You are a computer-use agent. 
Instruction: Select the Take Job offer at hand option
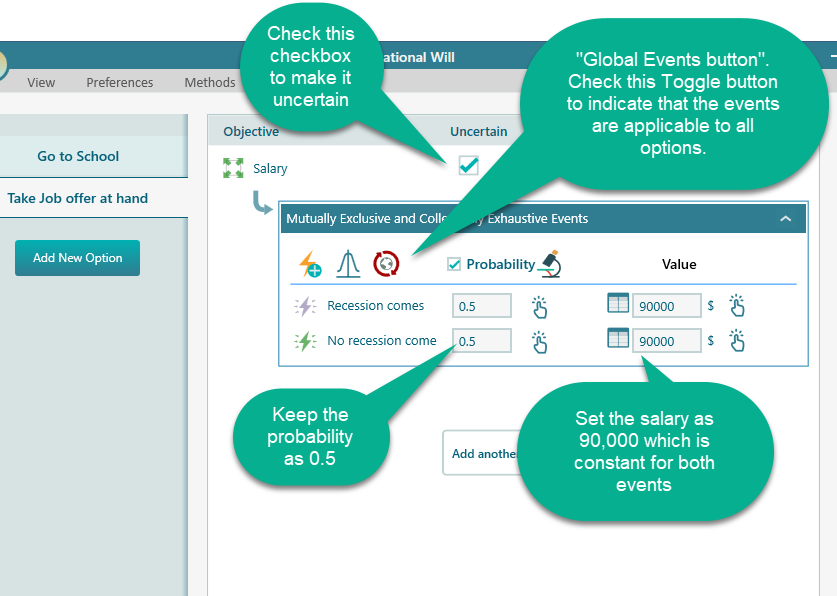[x=78, y=198]
